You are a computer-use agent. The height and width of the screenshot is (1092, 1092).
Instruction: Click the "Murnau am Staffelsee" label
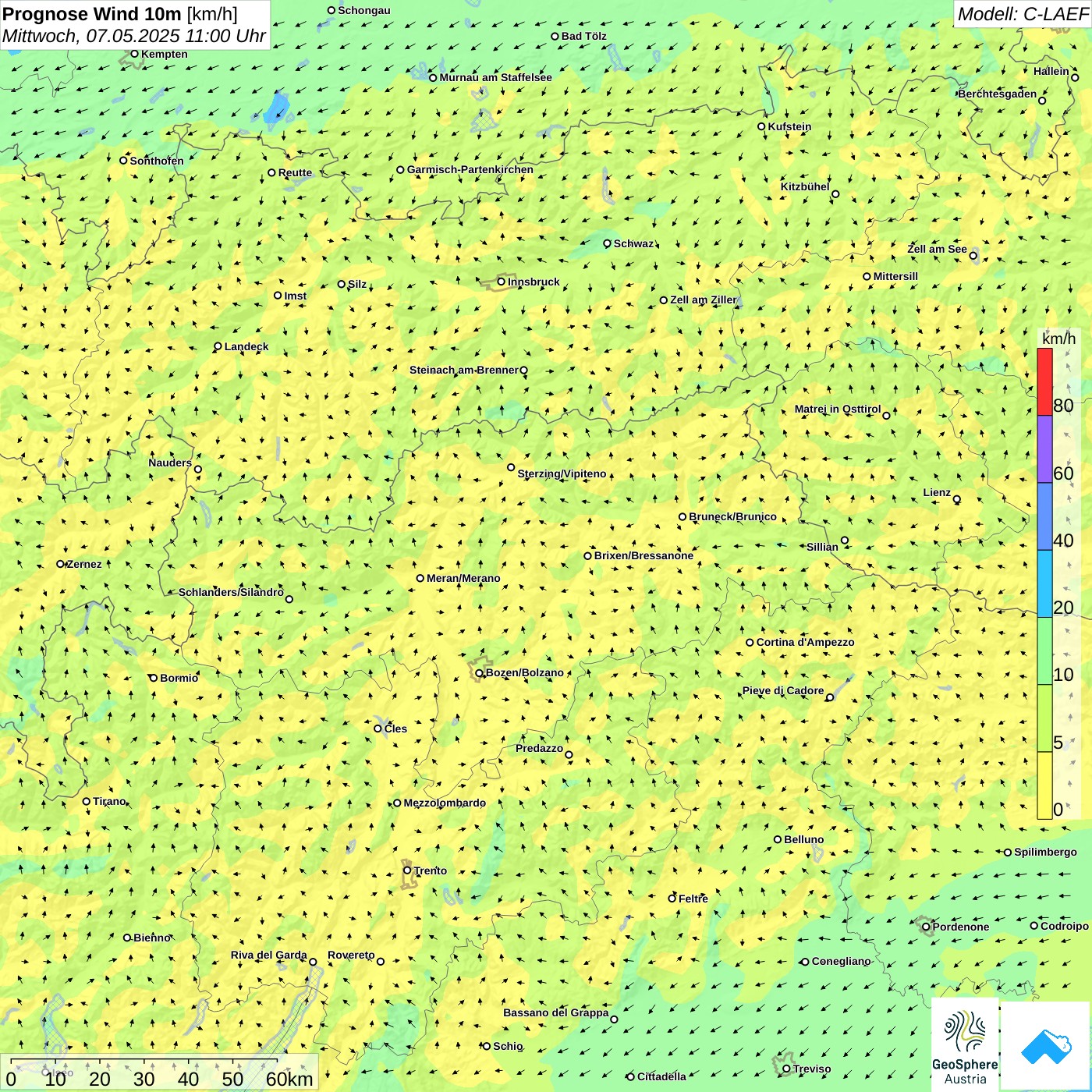(495, 77)
